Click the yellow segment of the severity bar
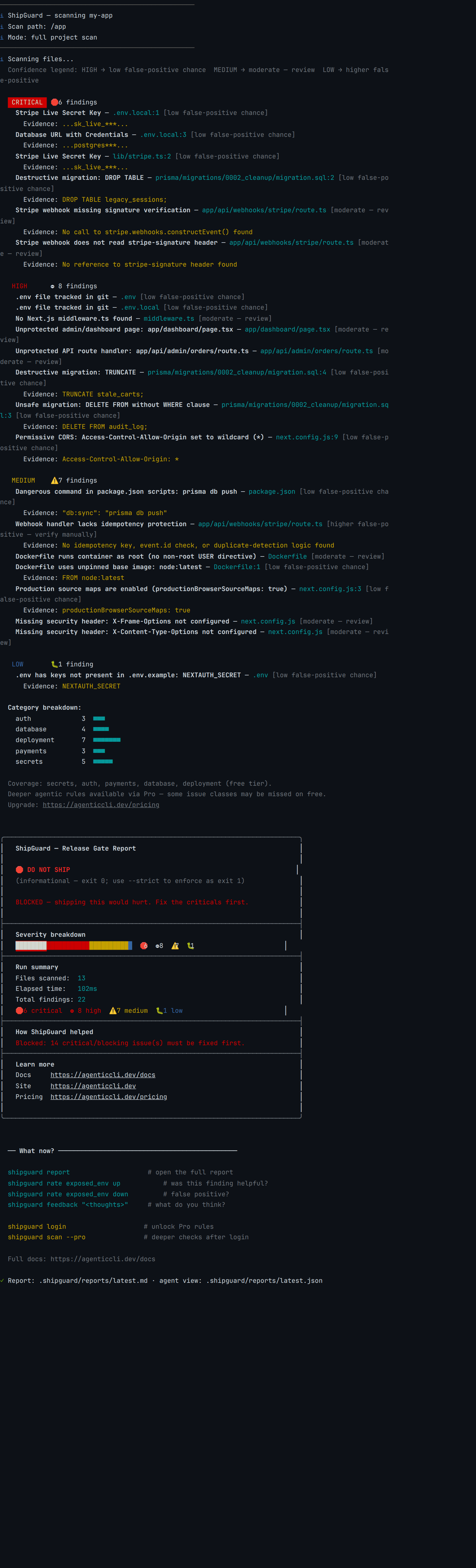 (109, 945)
